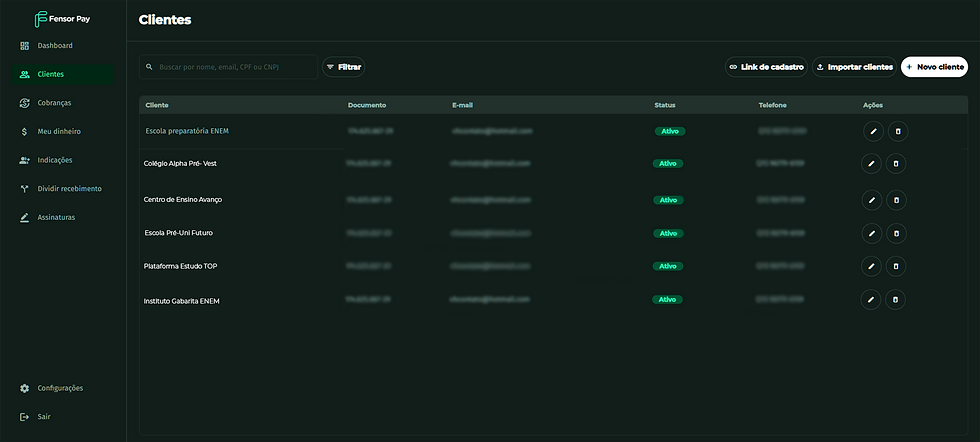Click the Status column header
This screenshot has height=442, width=980.
(665, 105)
